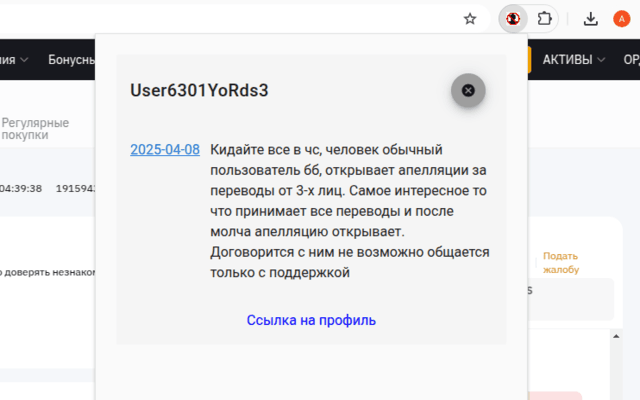Click the scrollbar up arrow
This screenshot has width=640, height=400.
616,336
